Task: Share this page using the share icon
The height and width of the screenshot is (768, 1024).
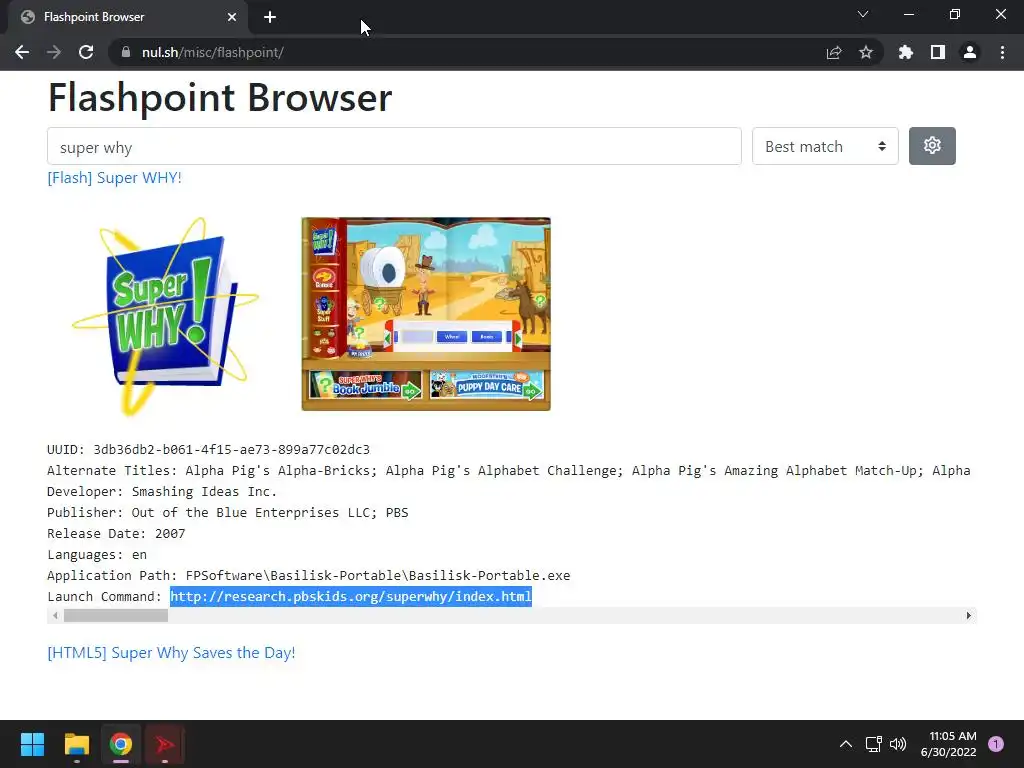Action: click(x=834, y=52)
